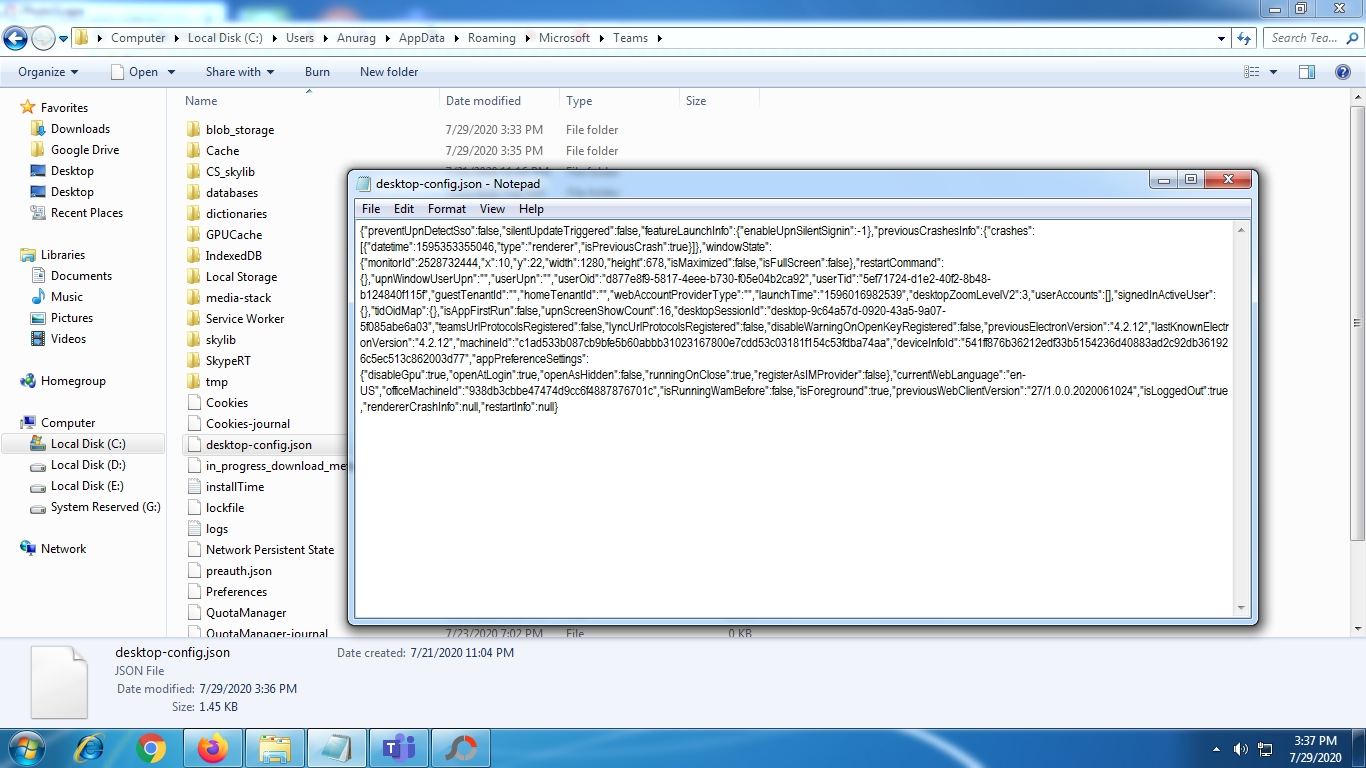Click the Explorer Help question mark icon
The width and height of the screenshot is (1366, 768).
pos(1343,72)
